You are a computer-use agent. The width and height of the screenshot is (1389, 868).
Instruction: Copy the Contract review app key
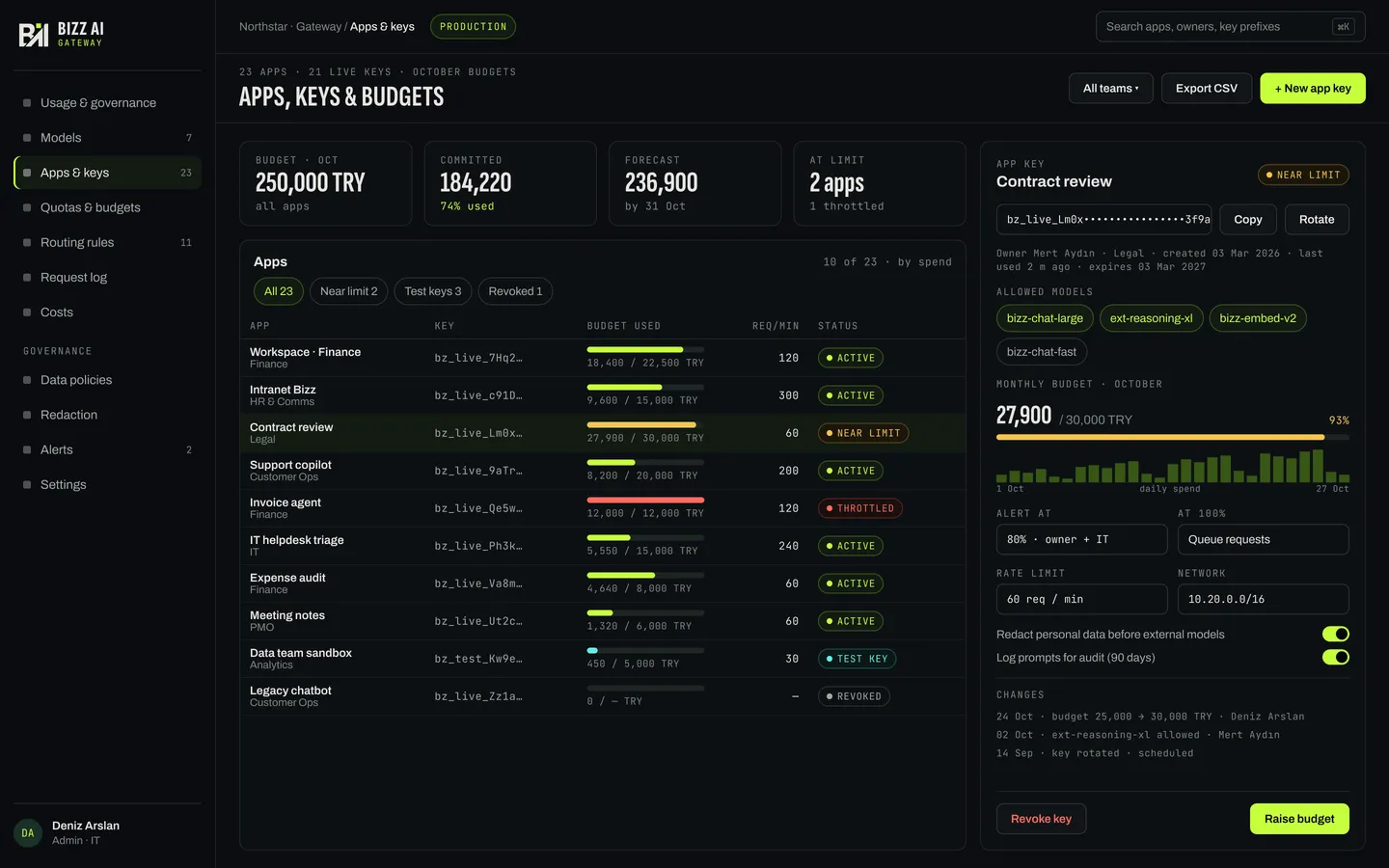1248,219
